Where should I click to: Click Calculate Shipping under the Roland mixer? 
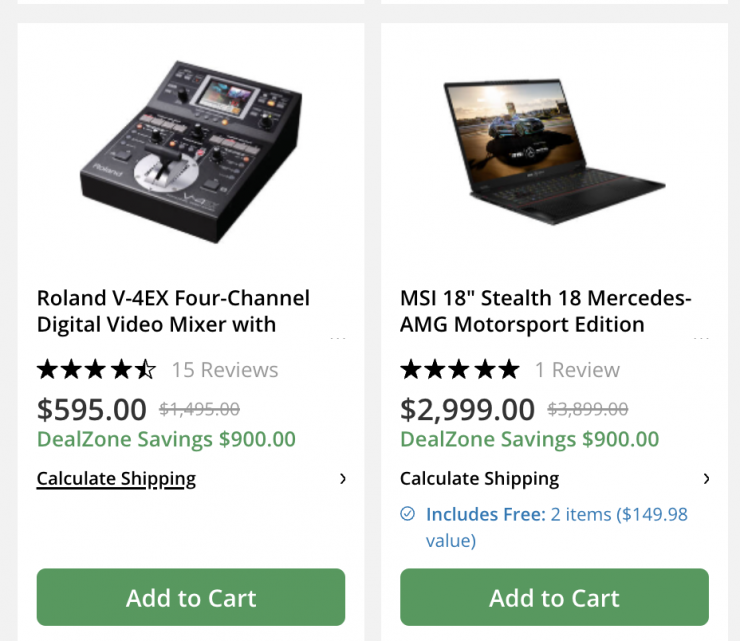[116, 478]
